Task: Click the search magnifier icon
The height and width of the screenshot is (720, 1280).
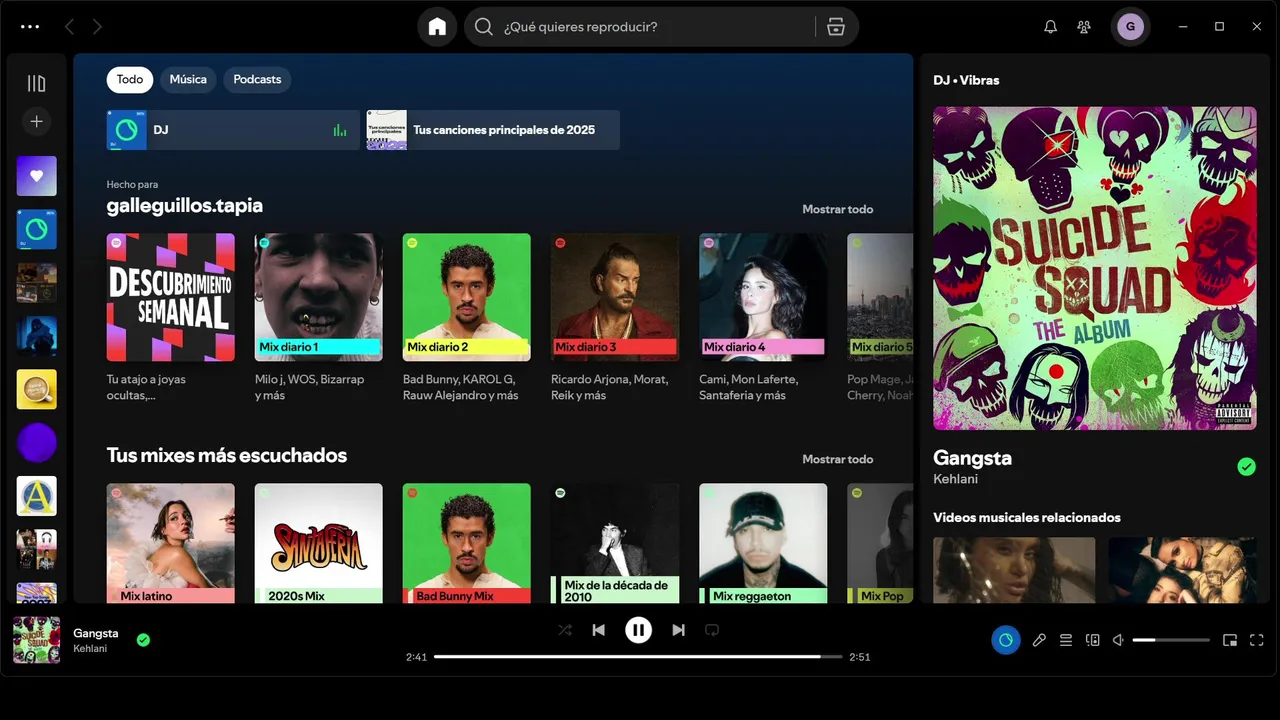Action: coord(484,27)
